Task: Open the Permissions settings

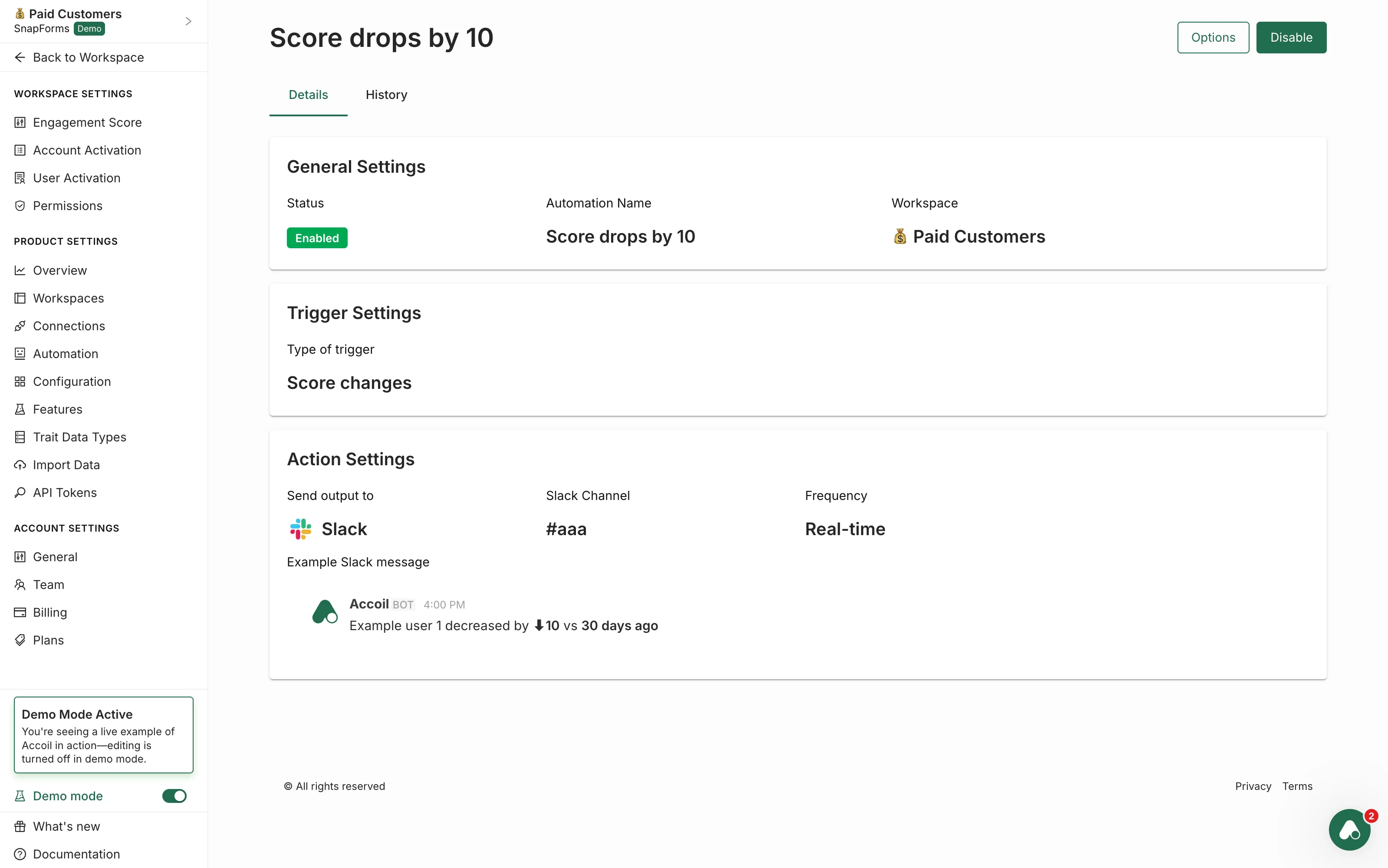Action: click(68, 206)
